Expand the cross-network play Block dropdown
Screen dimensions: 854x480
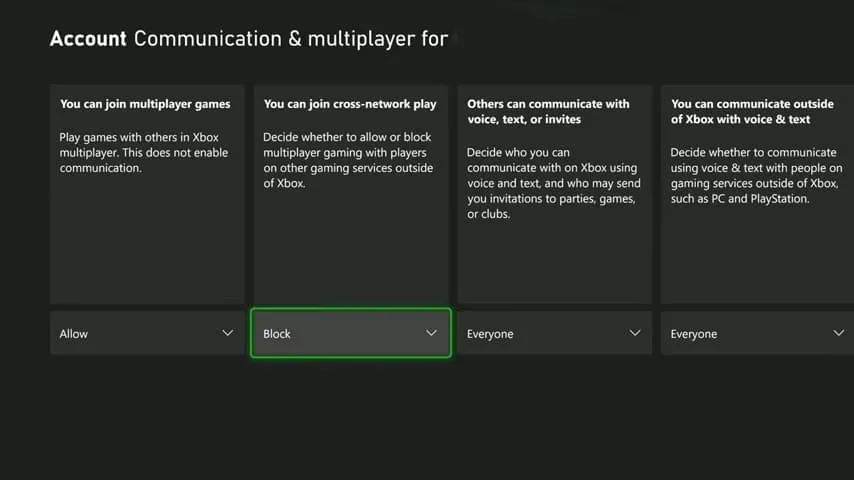(x=350, y=333)
